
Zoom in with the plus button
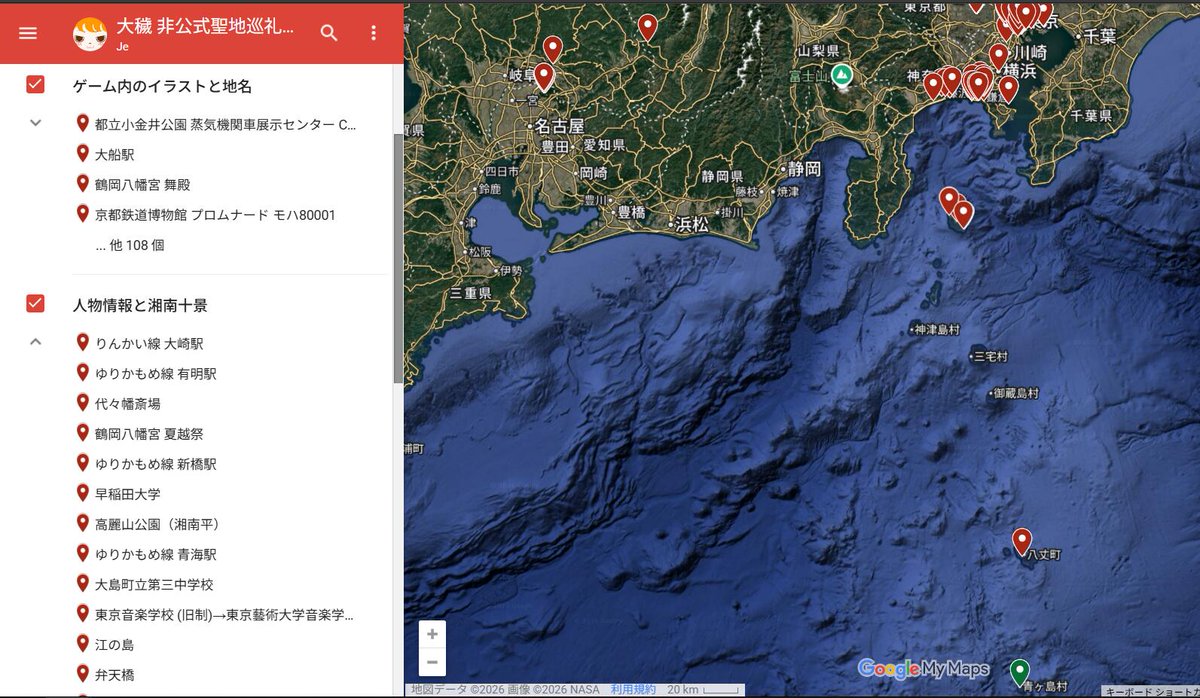pos(432,634)
